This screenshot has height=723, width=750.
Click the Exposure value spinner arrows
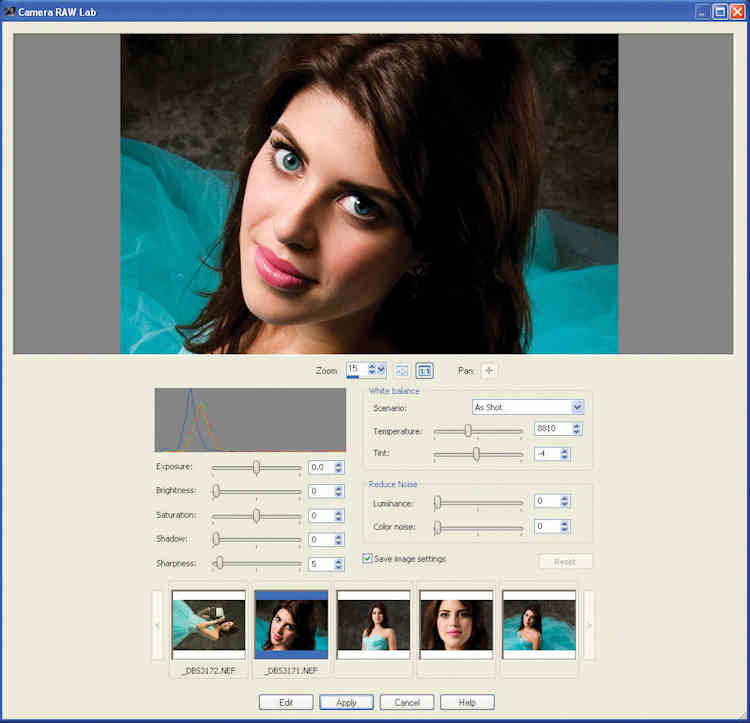(339, 467)
